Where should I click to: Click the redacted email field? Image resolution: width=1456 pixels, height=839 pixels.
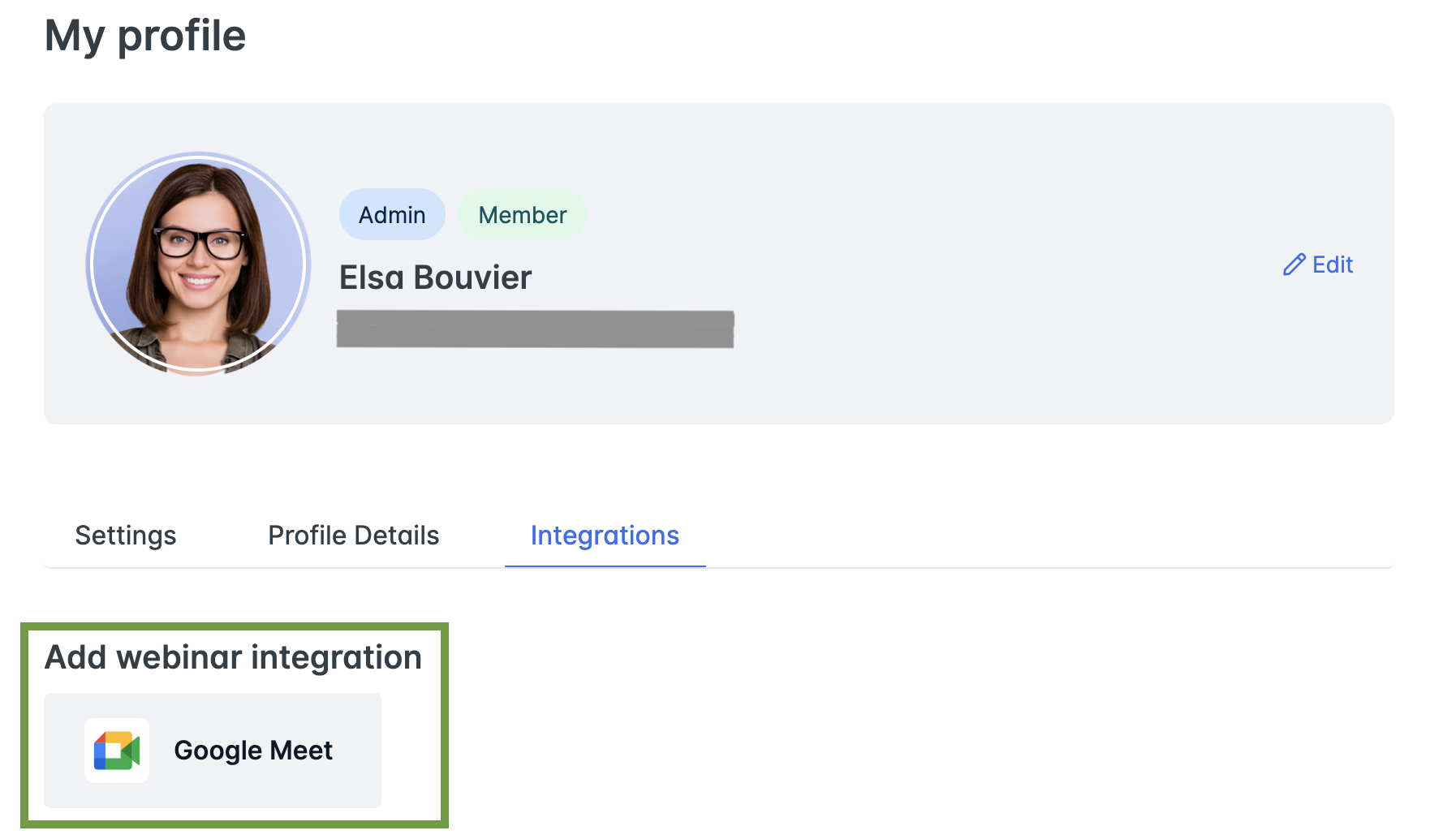click(x=536, y=329)
